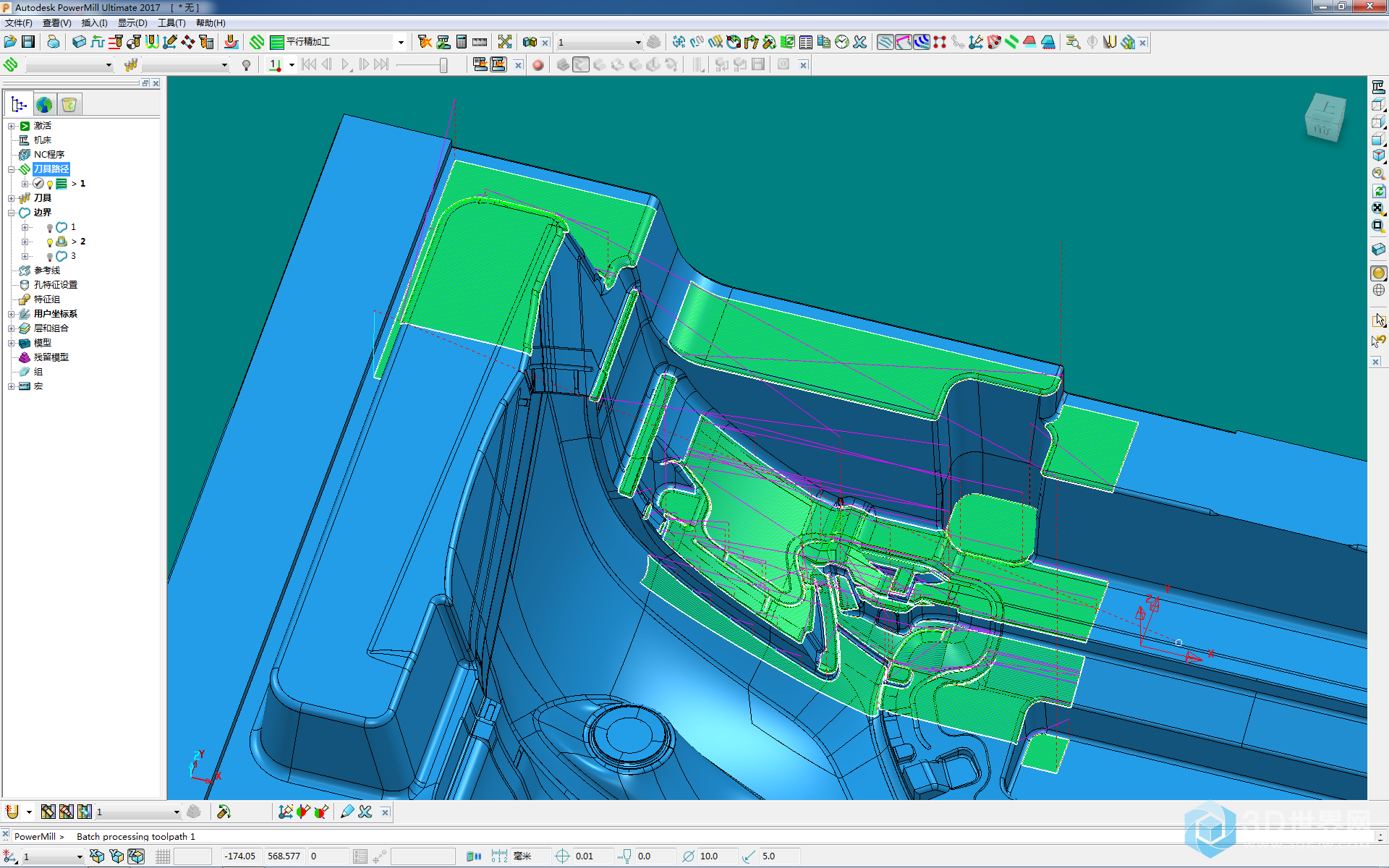Toggle light bulb of boundary 3
Screen dimensions: 1389x868
pyautogui.click(x=50, y=256)
